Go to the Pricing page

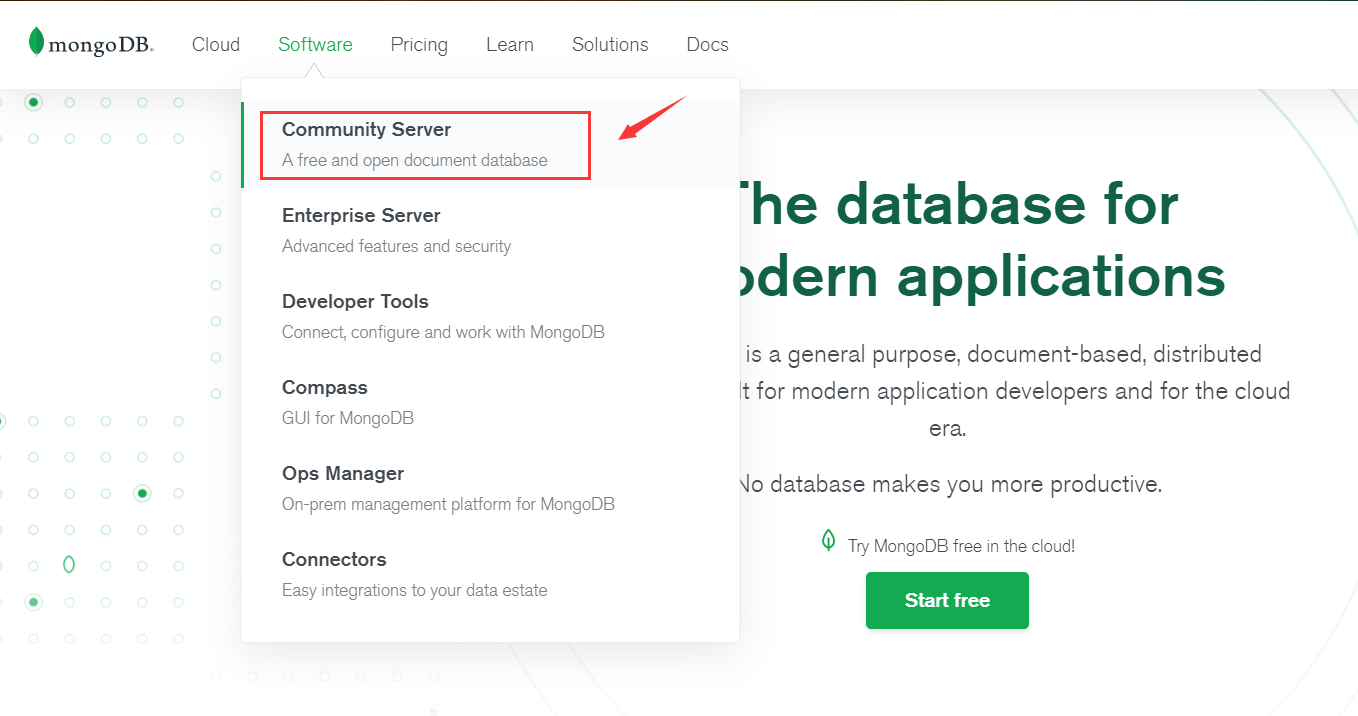pos(419,45)
